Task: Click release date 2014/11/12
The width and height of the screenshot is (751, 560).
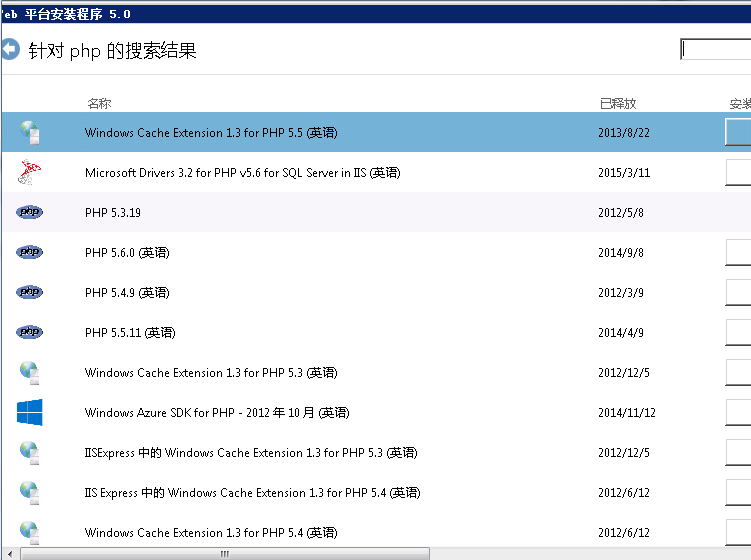Action: 626,412
